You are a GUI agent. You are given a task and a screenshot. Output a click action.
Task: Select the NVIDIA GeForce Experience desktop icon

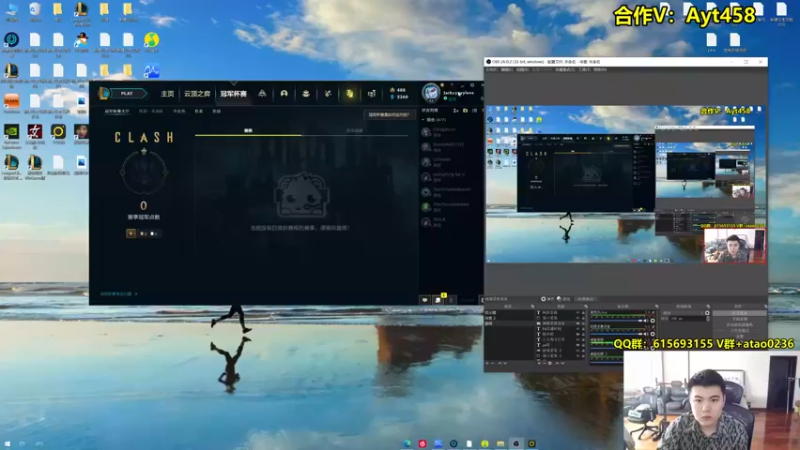(12, 135)
